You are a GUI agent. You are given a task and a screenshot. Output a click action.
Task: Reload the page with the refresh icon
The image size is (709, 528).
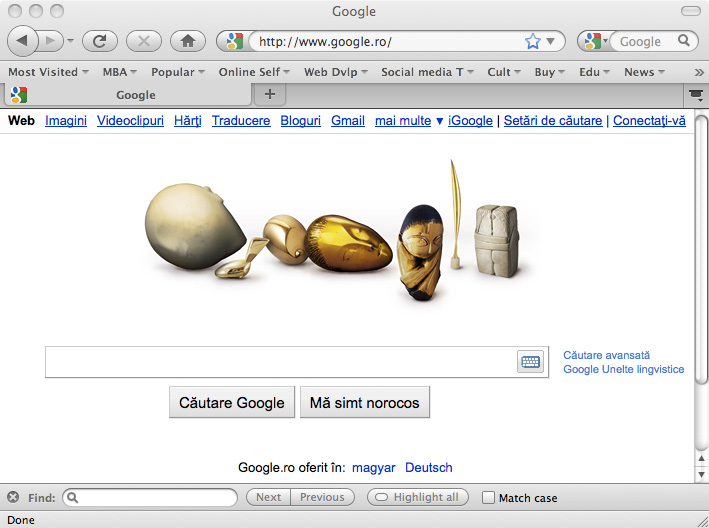pyautogui.click(x=99, y=41)
